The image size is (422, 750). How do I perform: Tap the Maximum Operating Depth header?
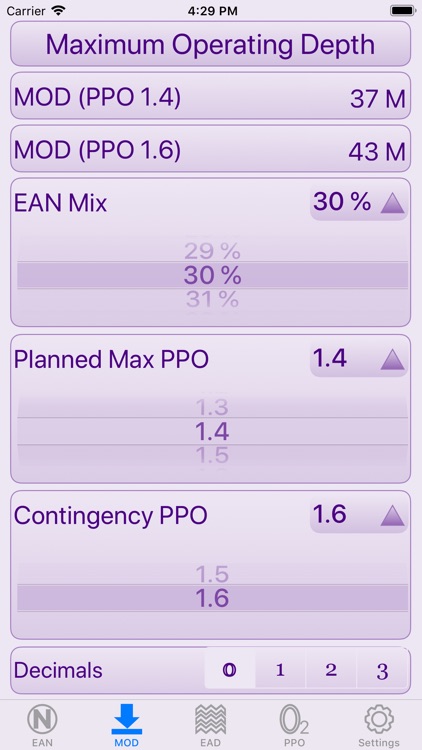coord(211,44)
